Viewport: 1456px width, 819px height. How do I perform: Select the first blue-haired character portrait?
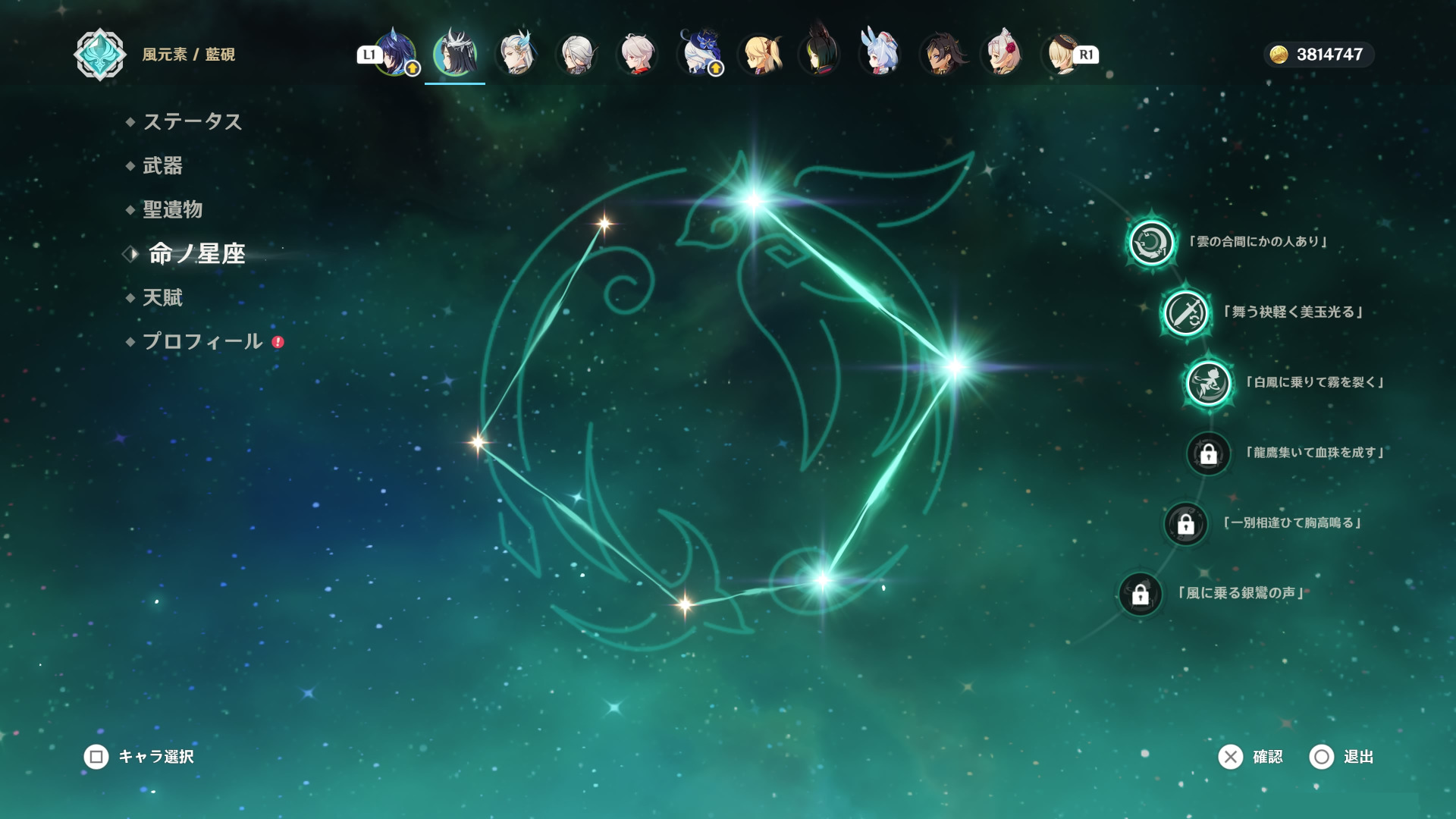pos(395,53)
